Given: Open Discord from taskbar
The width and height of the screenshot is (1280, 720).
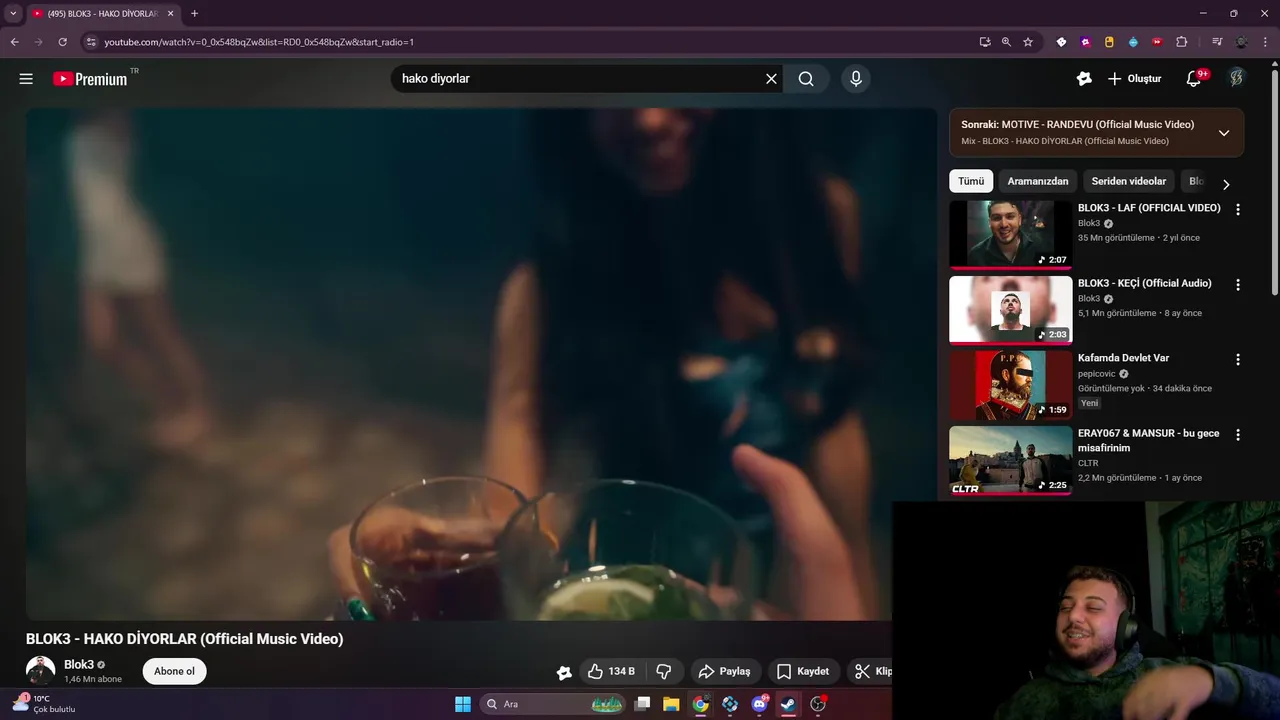Looking at the screenshot, I should point(759,704).
